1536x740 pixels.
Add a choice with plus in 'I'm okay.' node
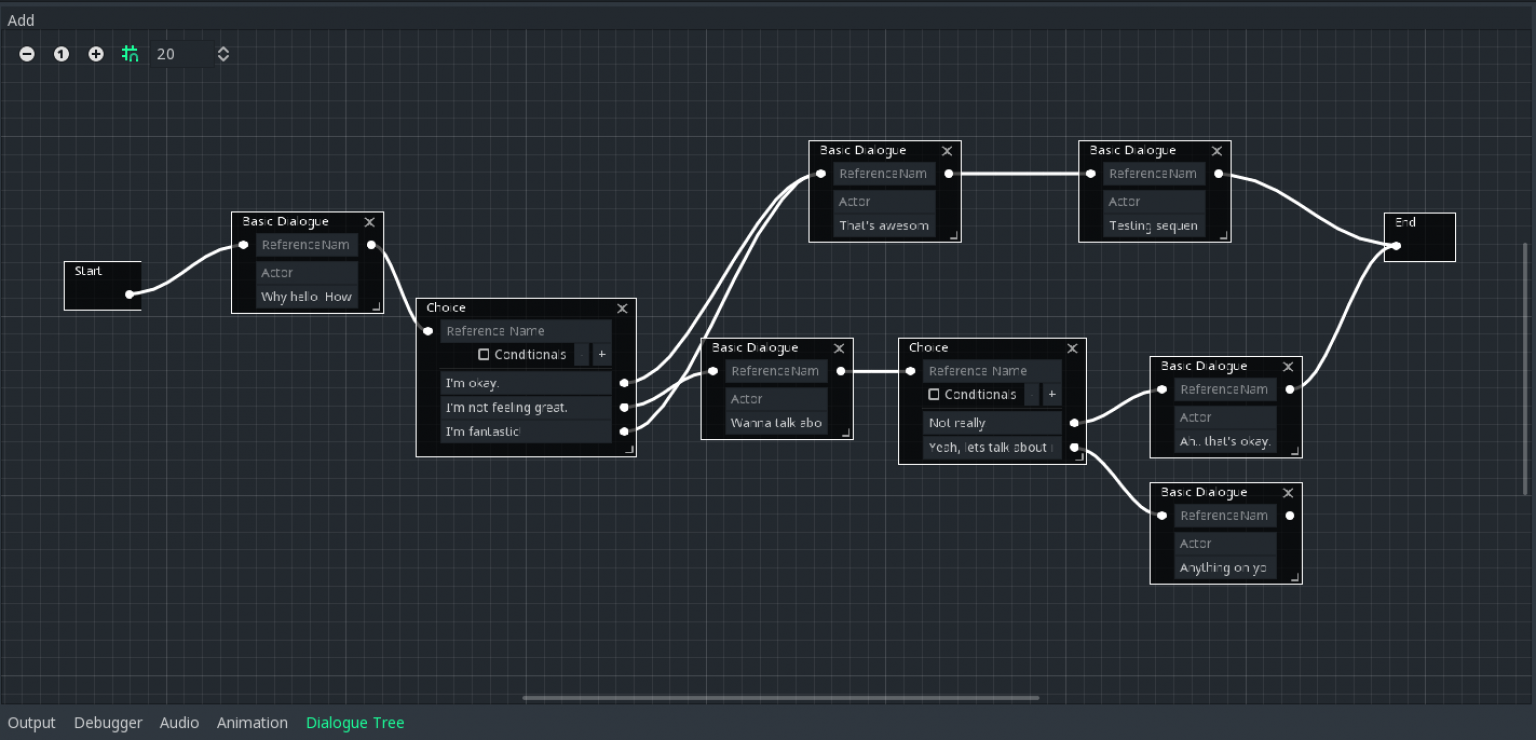tap(602, 354)
